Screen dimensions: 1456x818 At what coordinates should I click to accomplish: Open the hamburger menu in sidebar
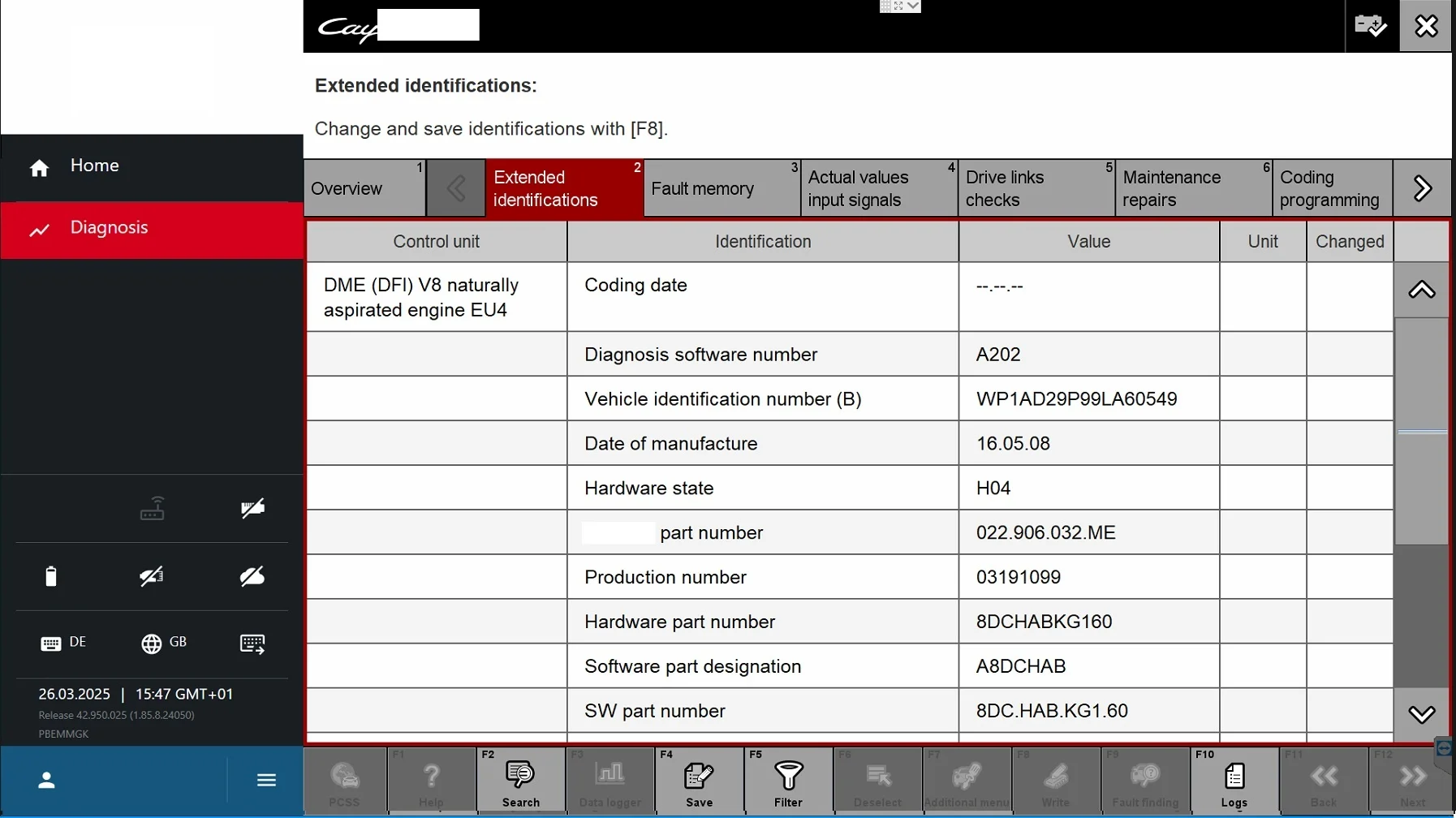(266, 780)
